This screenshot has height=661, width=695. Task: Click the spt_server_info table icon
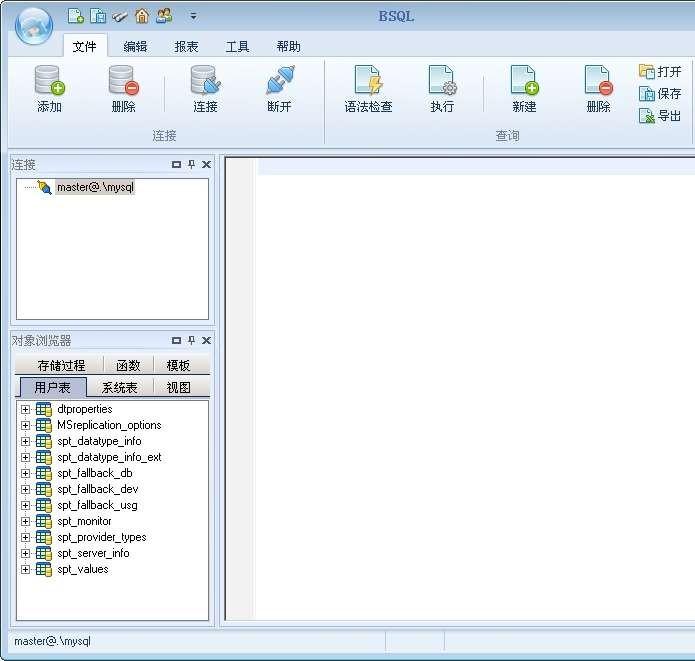tap(43, 553)
